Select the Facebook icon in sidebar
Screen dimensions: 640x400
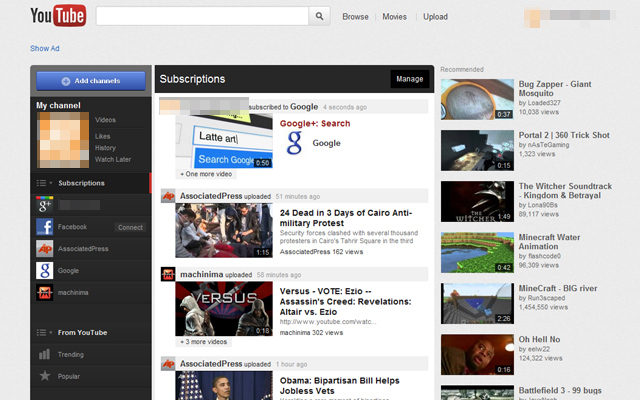[x=44, y=227]
